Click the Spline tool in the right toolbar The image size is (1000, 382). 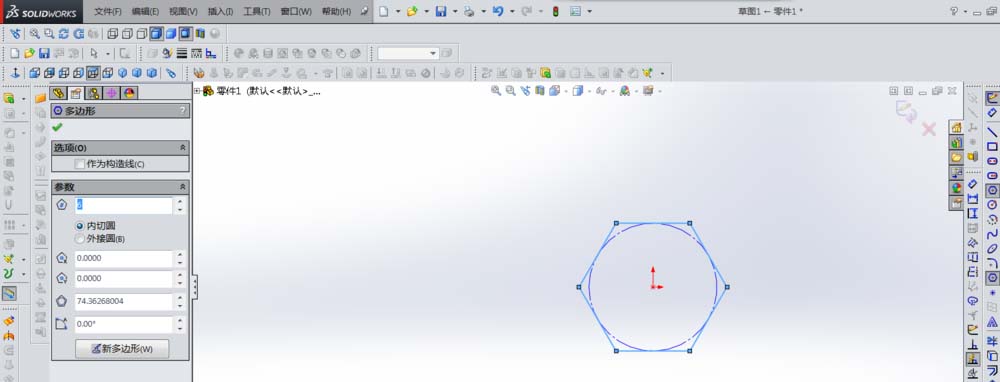(x=992, y=234)
